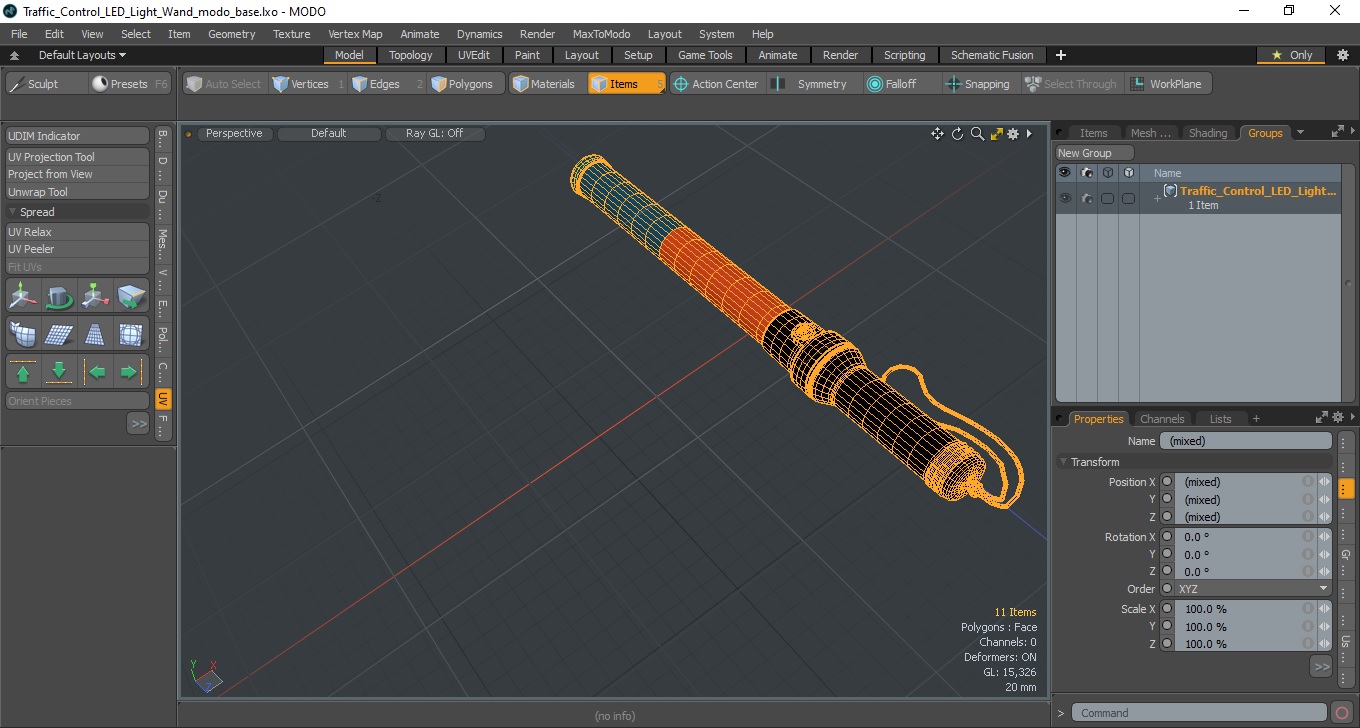Switch to the Channels tab
The image size is (1360, 728).
pos(1162,419)
